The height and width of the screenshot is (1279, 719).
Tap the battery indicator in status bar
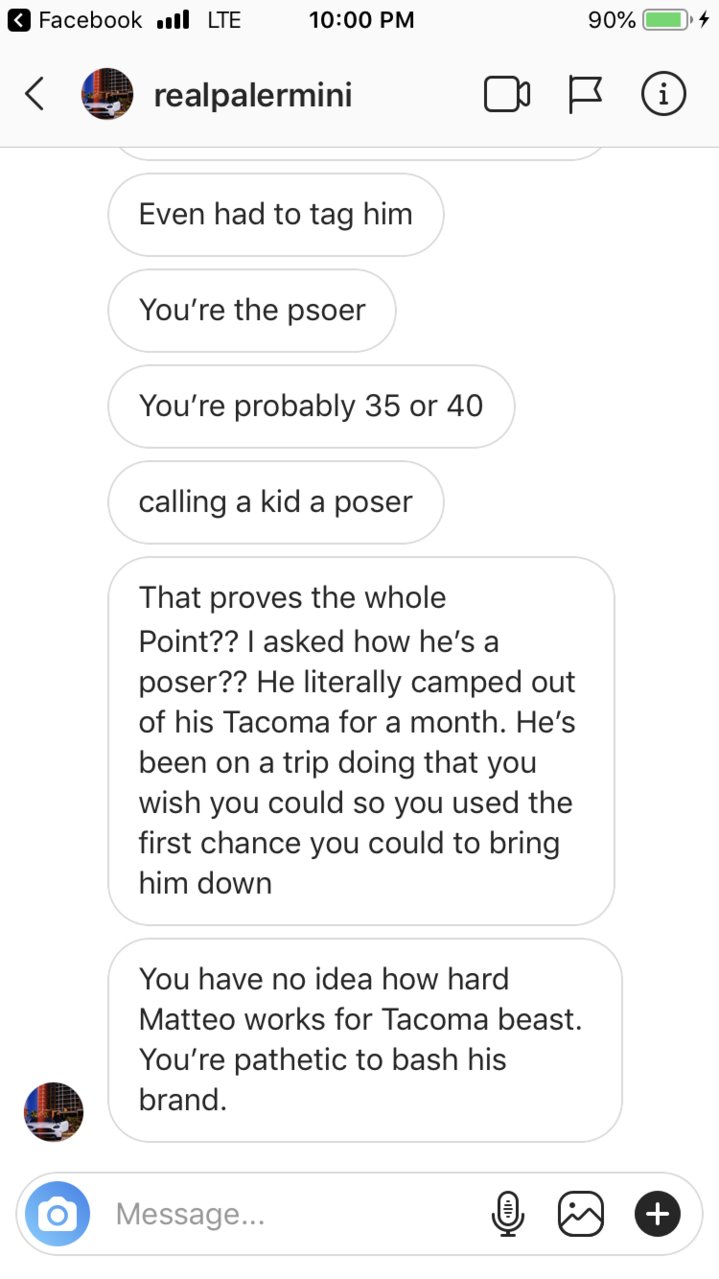point(667,20)
